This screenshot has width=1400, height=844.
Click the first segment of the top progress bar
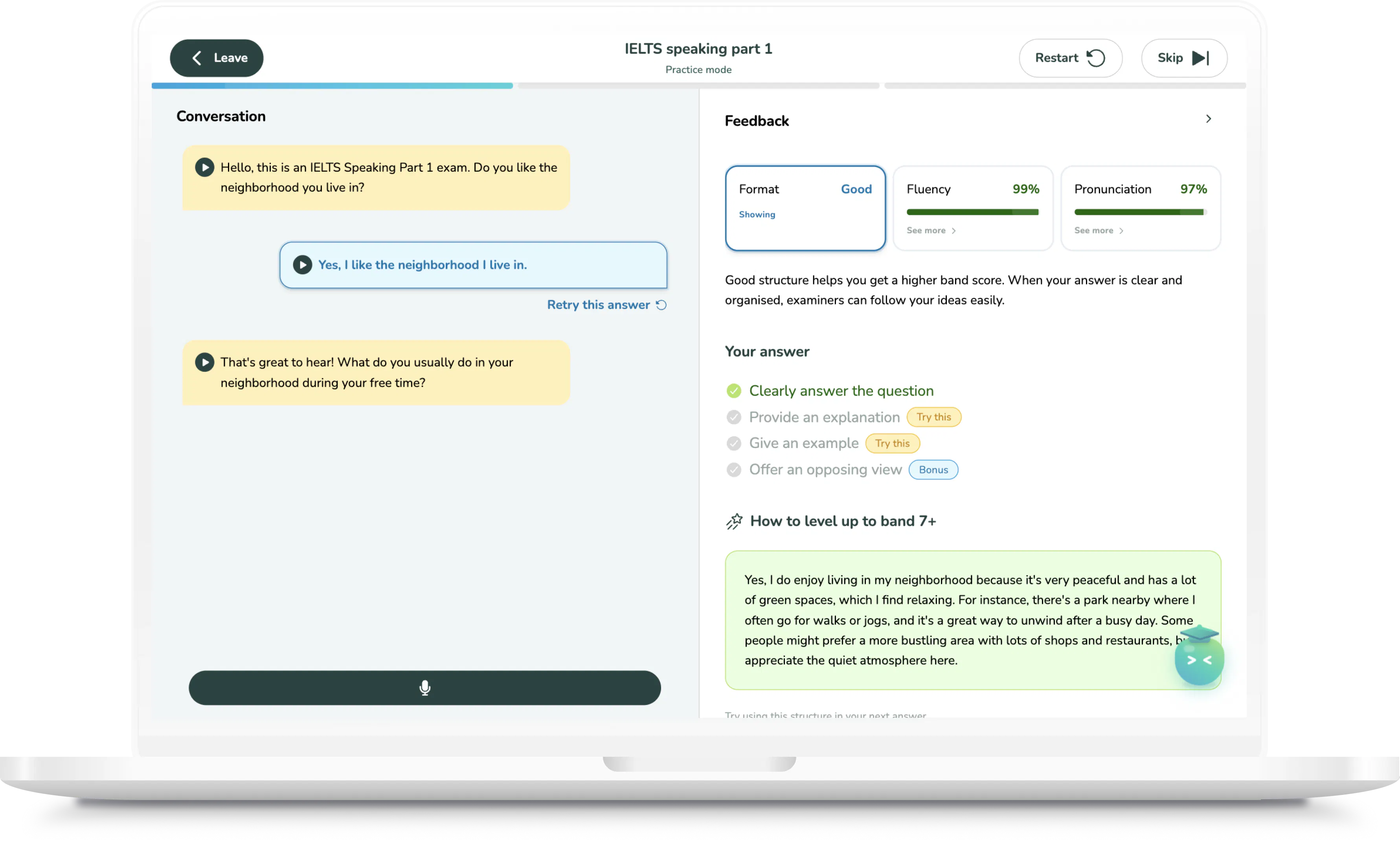[332, 86]
